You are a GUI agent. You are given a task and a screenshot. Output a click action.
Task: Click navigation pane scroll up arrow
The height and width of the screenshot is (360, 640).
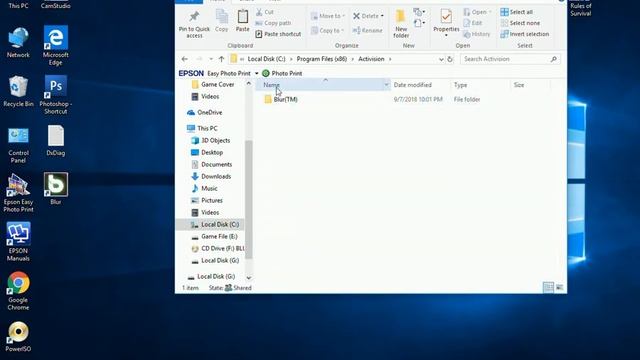(x=249, y=84)
